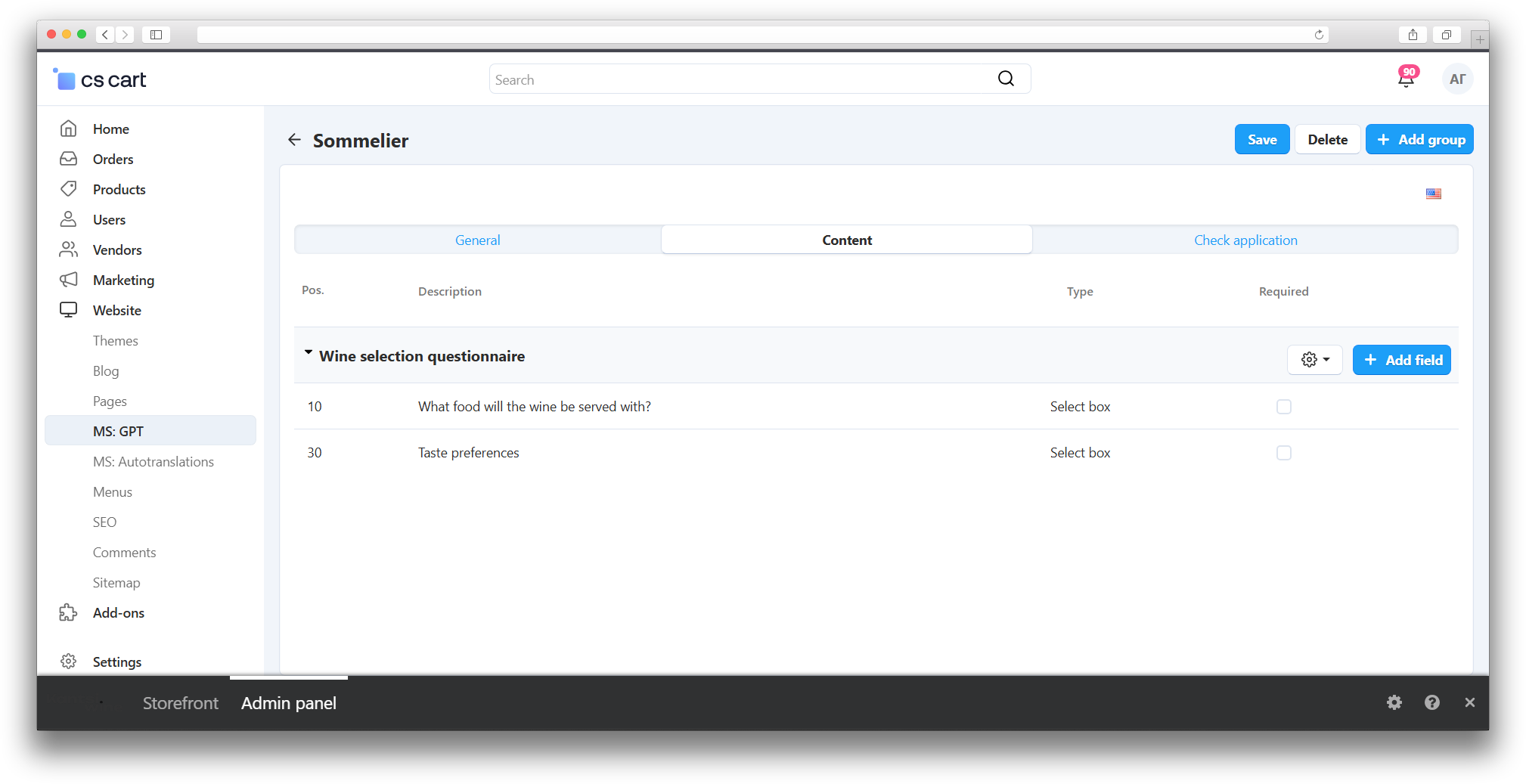The image size is (1526, 784).
Task: Open the Taste preferences field
Action: tap(469, 453)
